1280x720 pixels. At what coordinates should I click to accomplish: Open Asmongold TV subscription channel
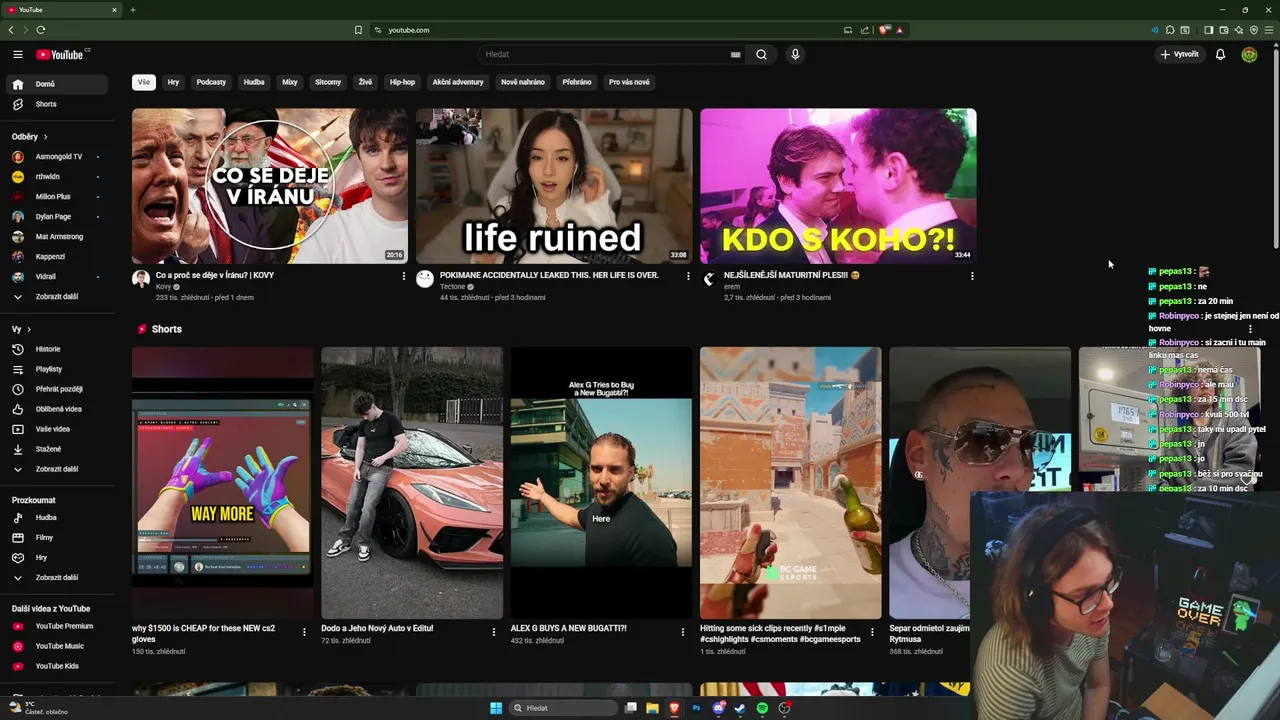tap(58, 157)
